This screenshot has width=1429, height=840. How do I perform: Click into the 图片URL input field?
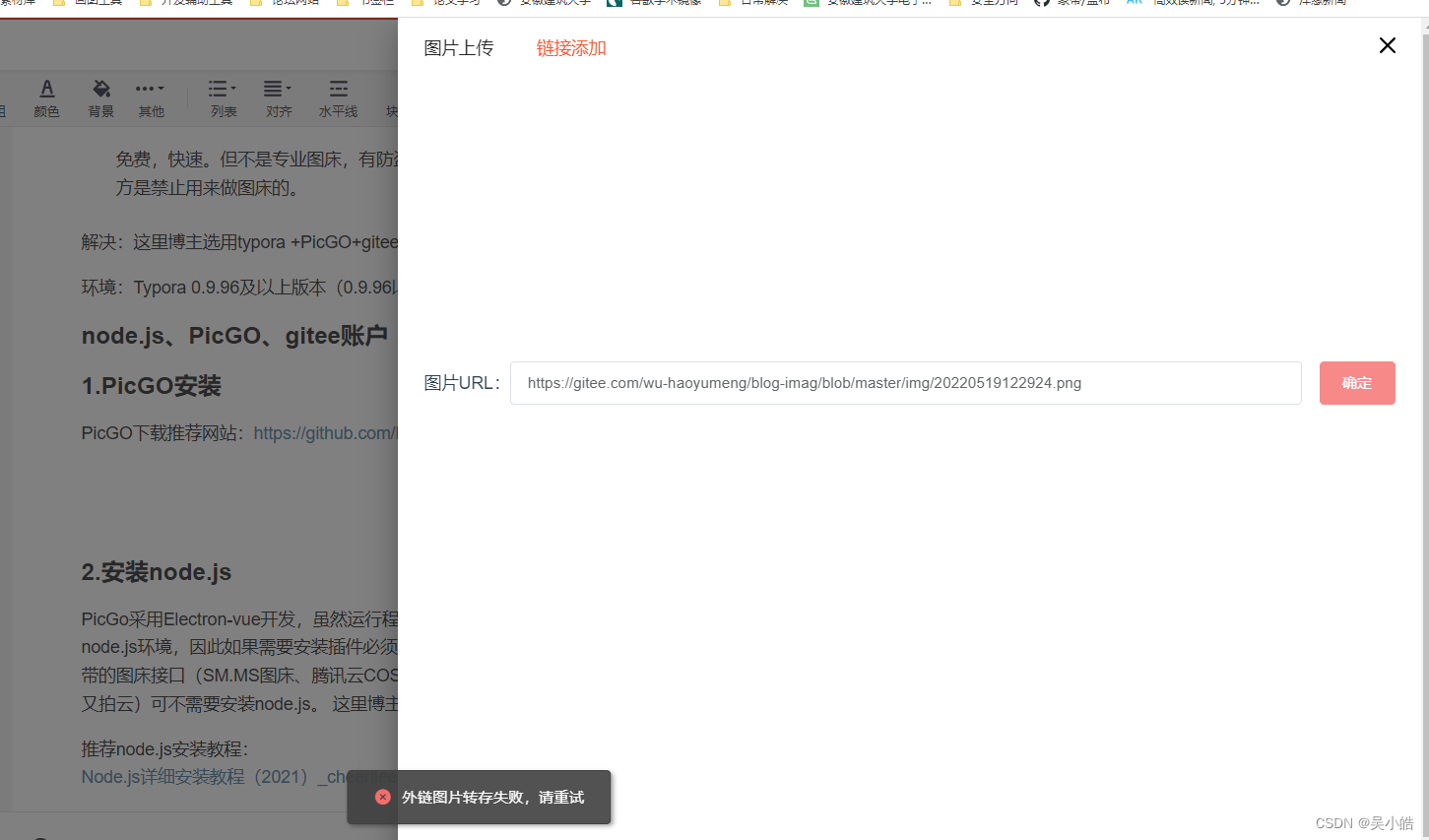[905, 383]
